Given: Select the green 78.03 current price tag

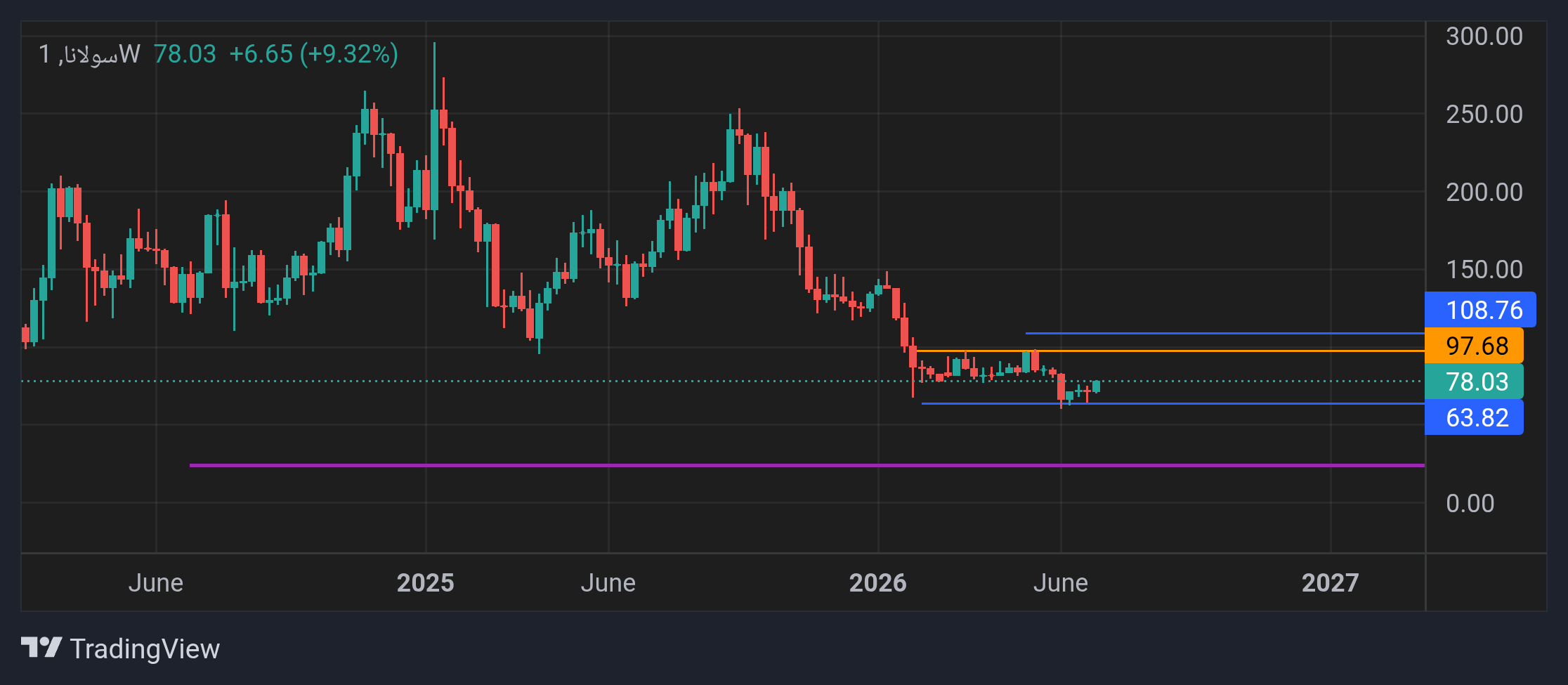Looking at the screenshot, I should click(x=1474, y=381).
